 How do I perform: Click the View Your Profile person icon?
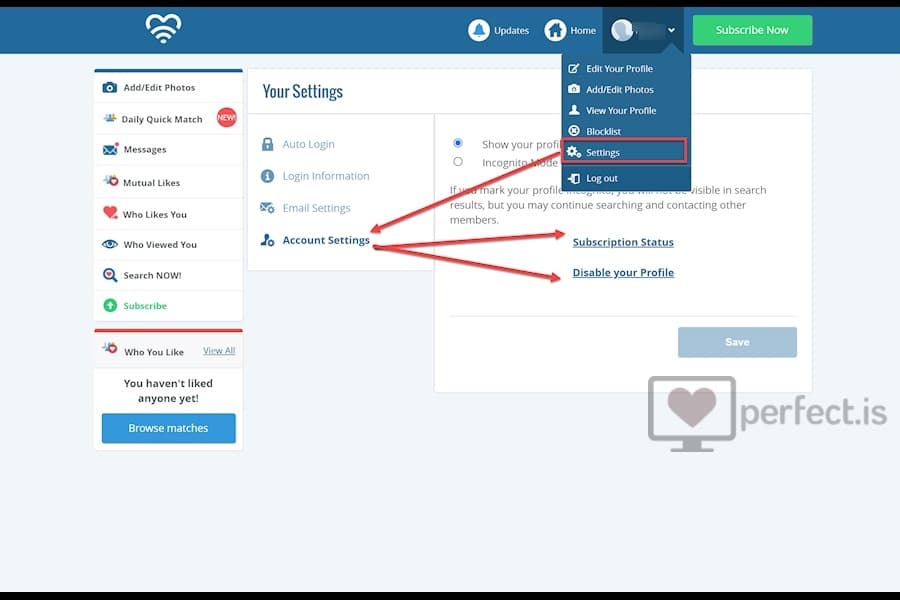573,110
